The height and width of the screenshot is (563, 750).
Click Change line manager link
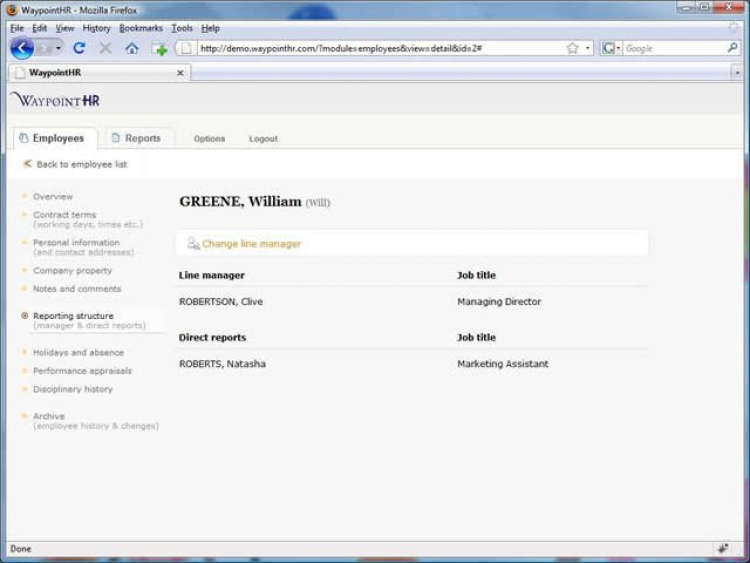[251, 244]
